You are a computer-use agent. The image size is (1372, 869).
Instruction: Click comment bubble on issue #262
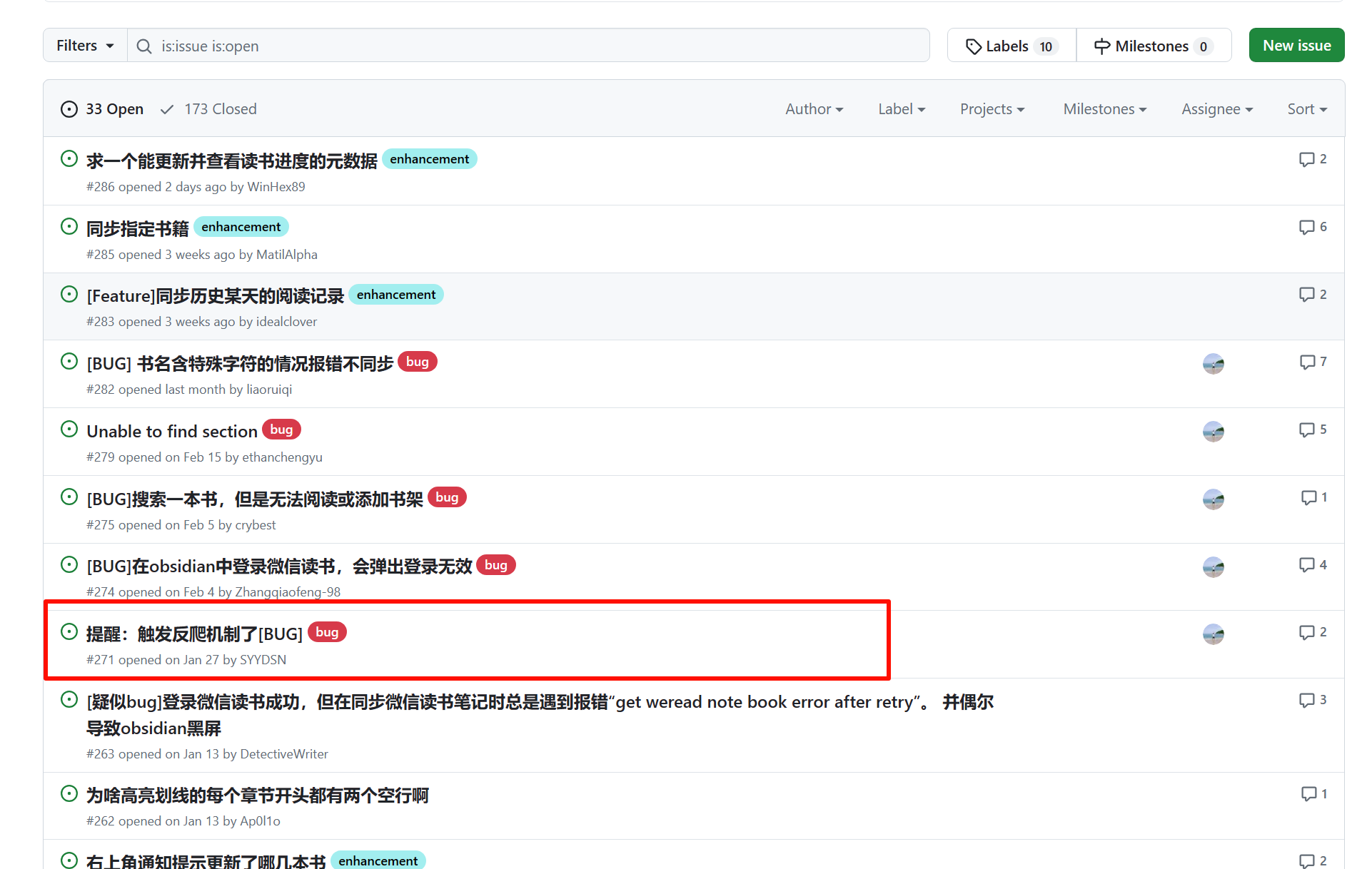tap(1308, 793)
